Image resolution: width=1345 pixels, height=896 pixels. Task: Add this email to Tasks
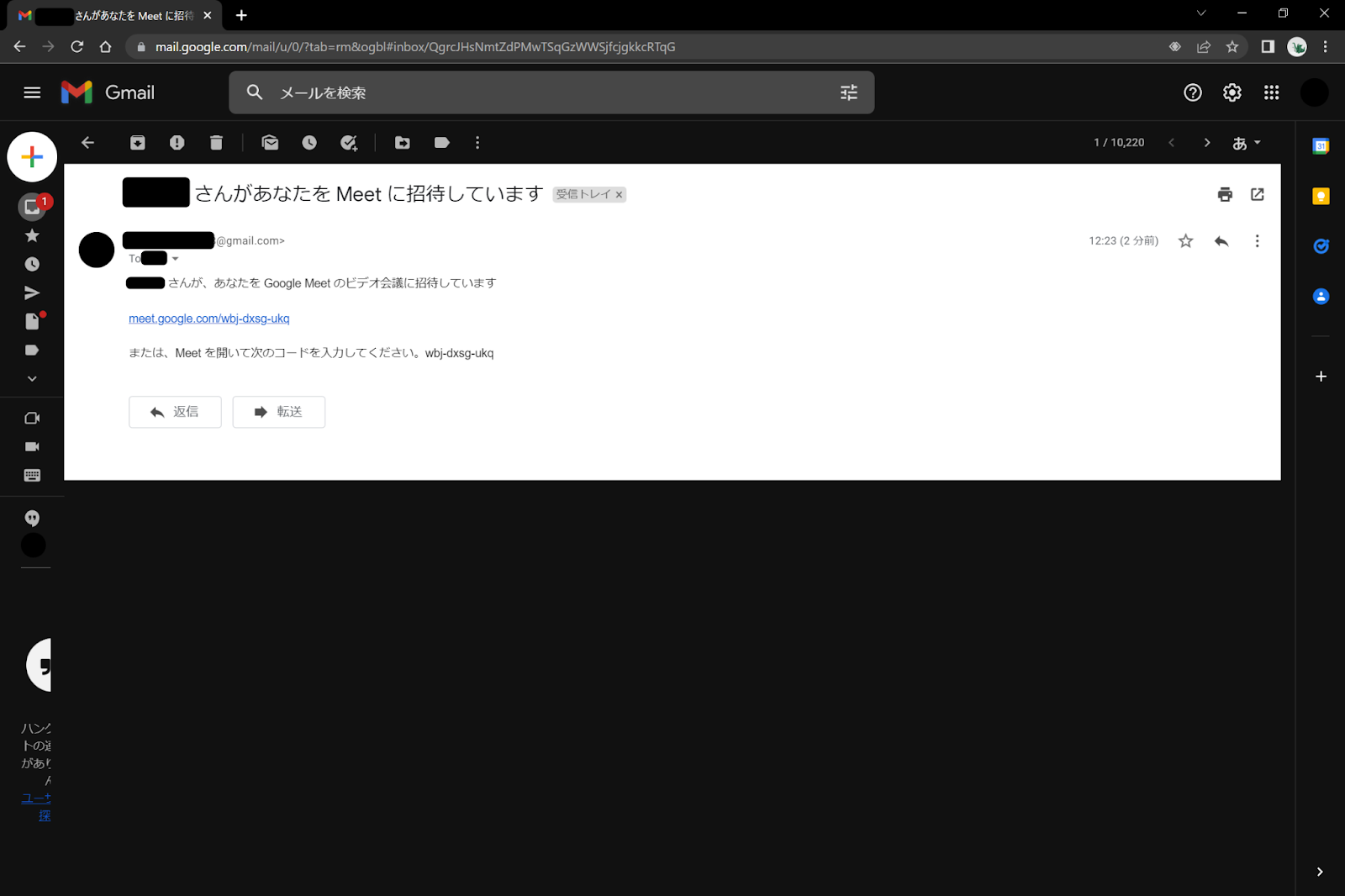349,143
